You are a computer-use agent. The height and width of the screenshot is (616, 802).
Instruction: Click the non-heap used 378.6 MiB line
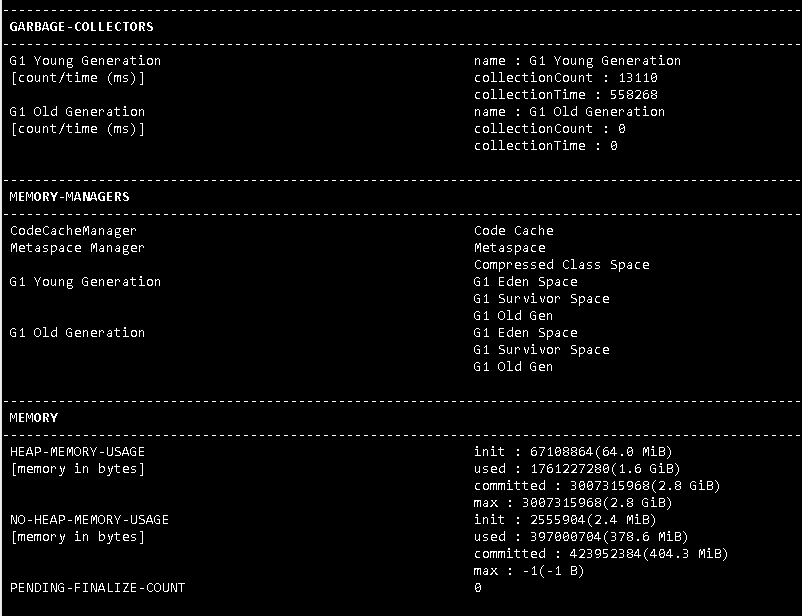[581, 537]
